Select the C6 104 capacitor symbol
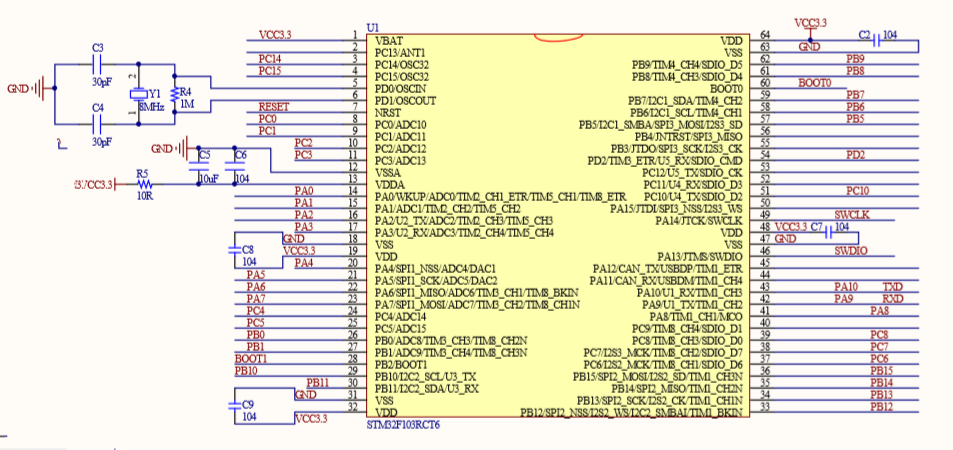This screenshot has height=450, width=953. point(234,166)
